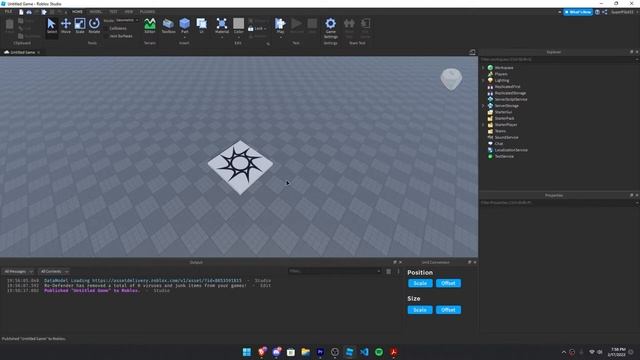Open the Toolbox
640x360 pixels.
point(168,26)
